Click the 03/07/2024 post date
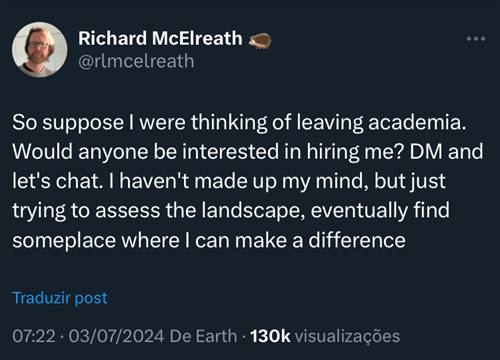Image resolution: width=500 pixels, height=360 pixels. click(x=116, y=336)
